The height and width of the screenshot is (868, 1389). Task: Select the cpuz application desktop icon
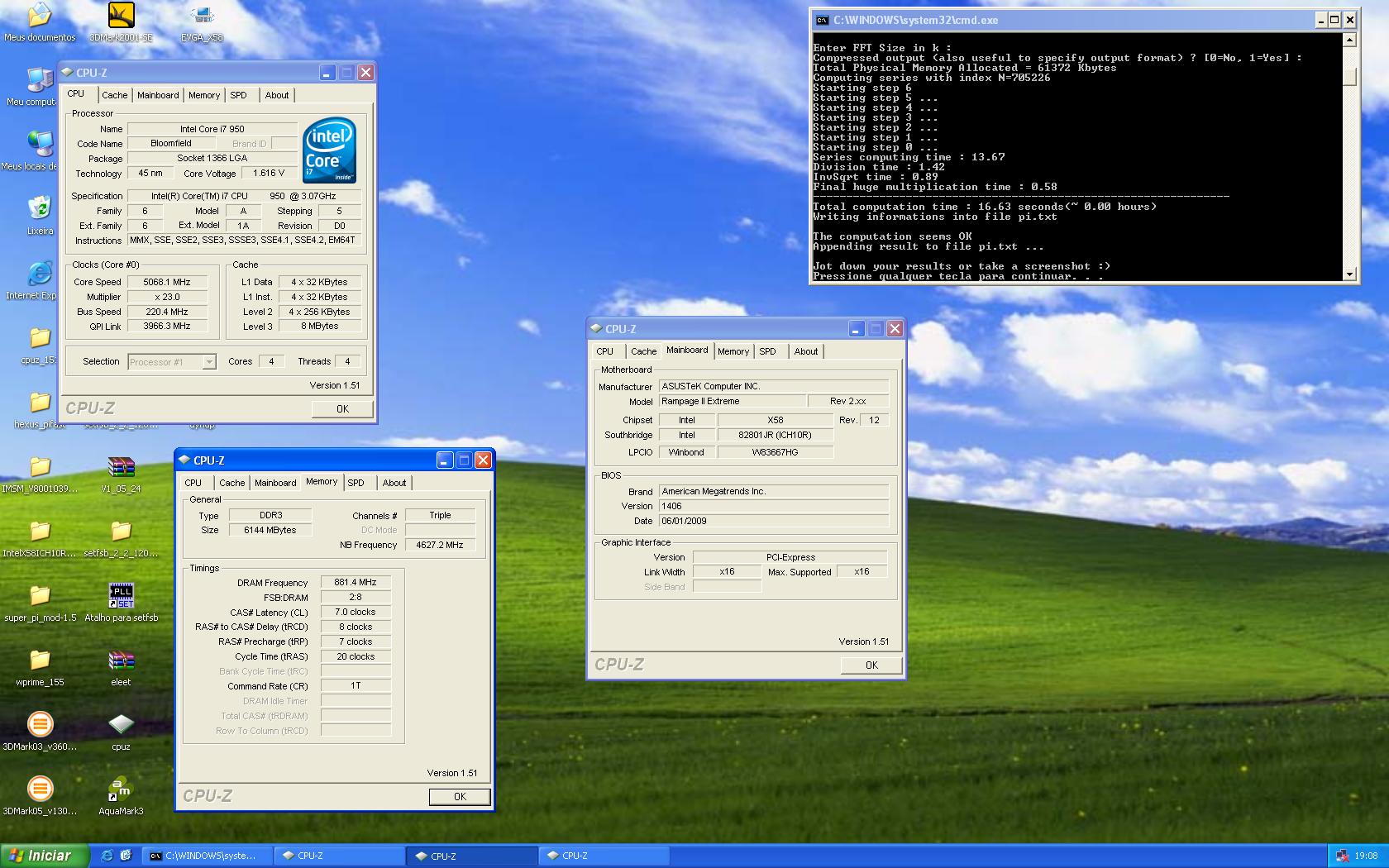(121, 732)
